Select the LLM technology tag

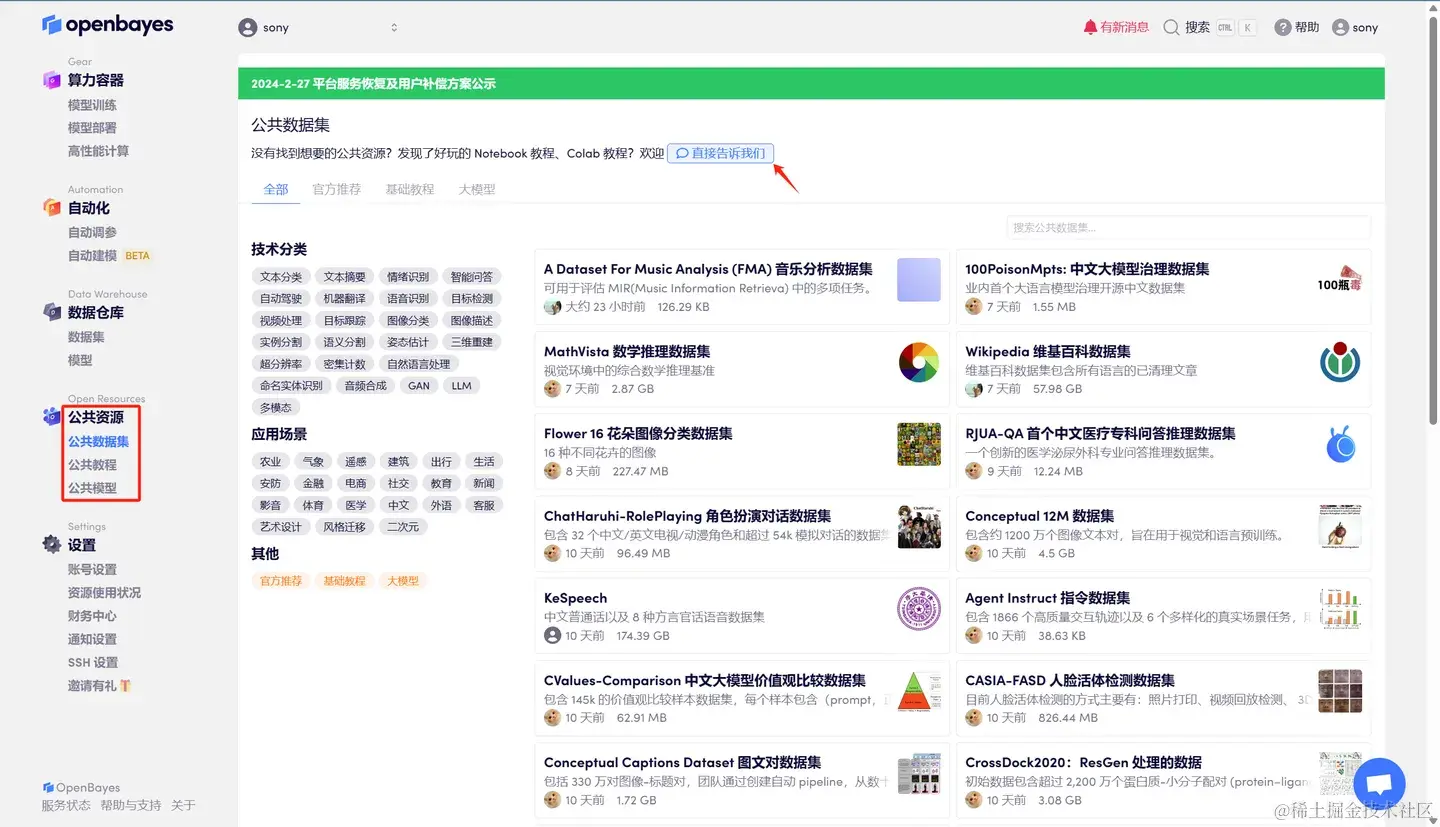tap(461, 386)
